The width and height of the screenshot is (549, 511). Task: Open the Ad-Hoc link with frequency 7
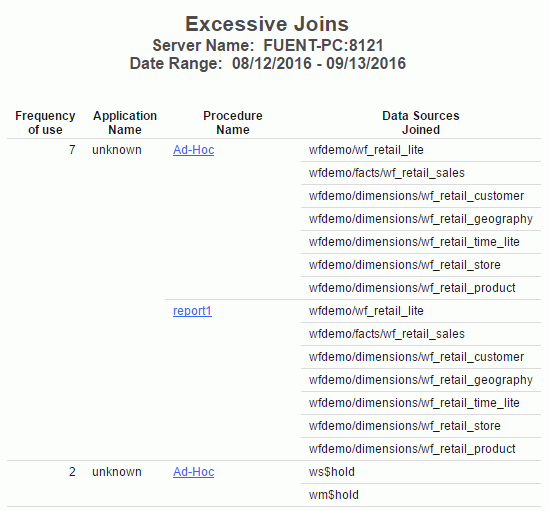tap(194, 150)
